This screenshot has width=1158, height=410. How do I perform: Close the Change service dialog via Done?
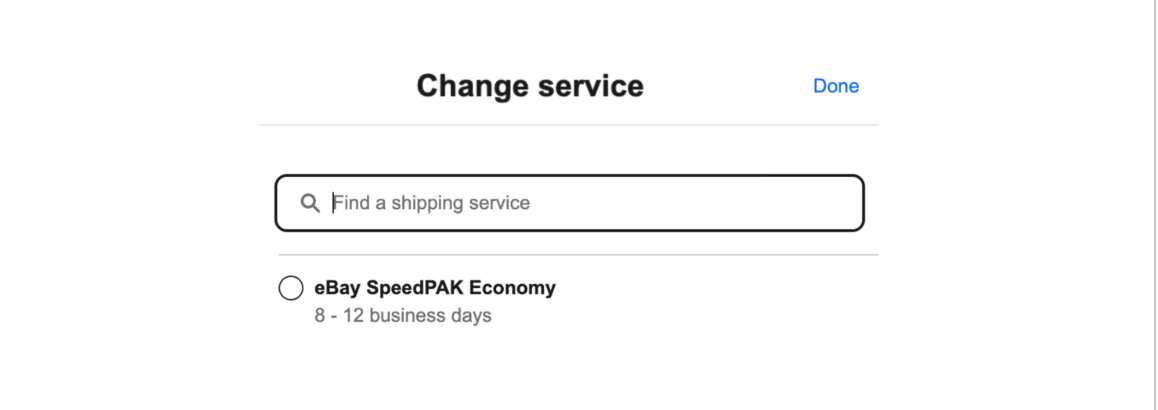click(835, 86)
